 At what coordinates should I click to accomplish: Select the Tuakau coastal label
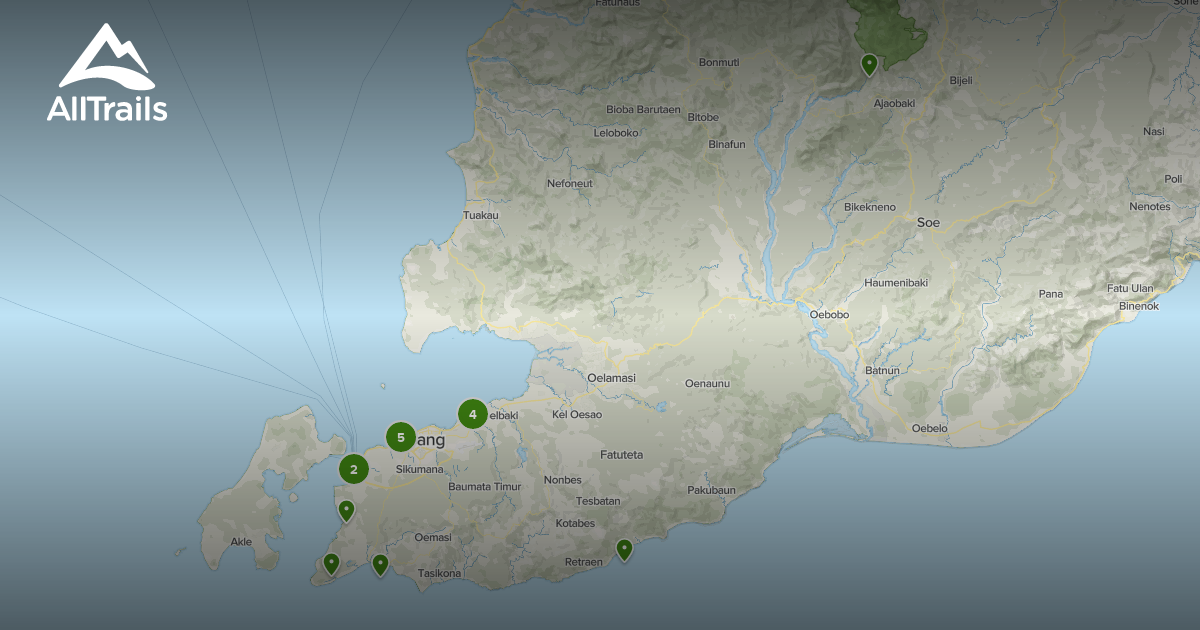tap(481, 215)
